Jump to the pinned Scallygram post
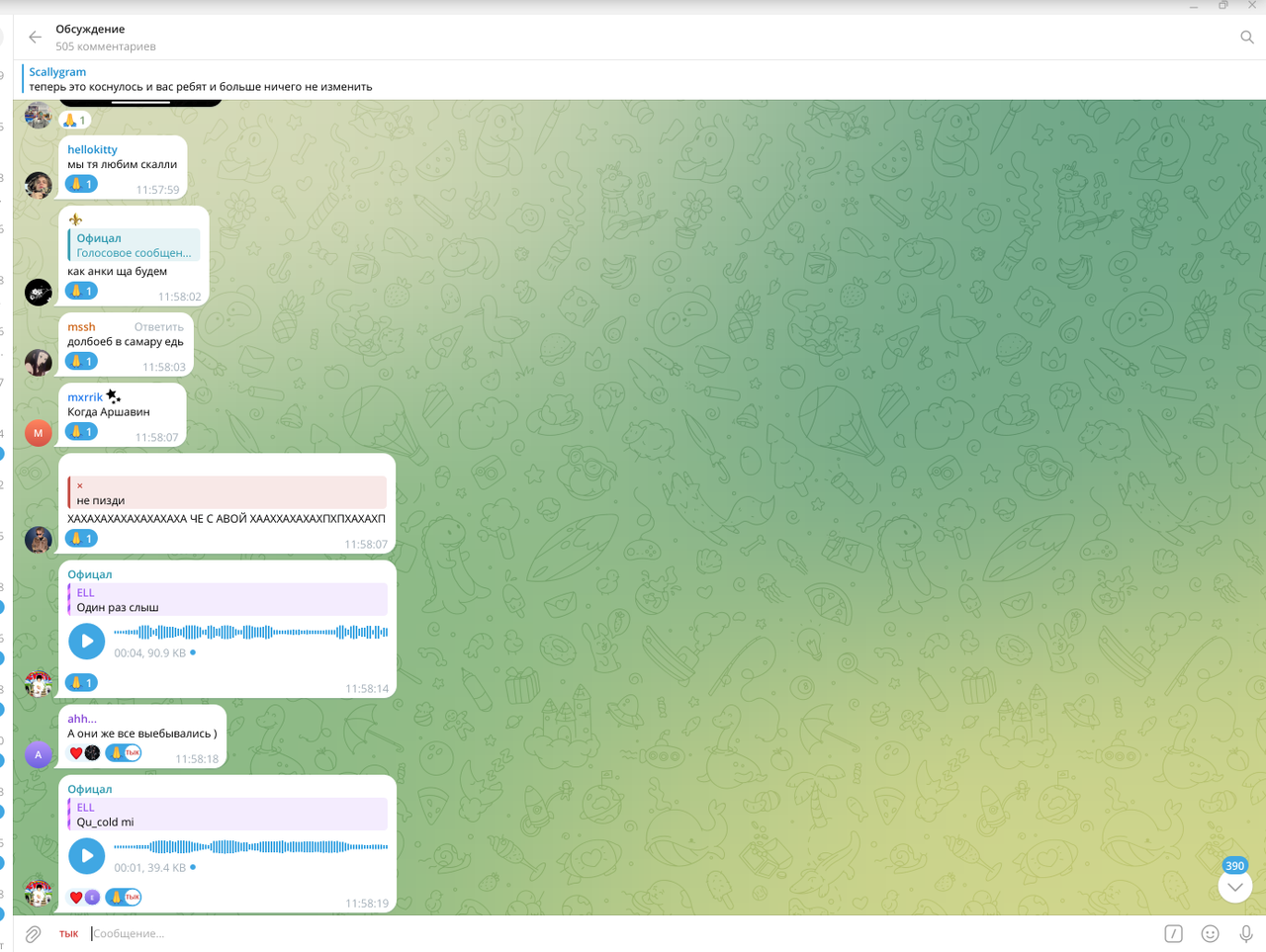This screenshot has width=1266, height=952. (x=639, y=79)
